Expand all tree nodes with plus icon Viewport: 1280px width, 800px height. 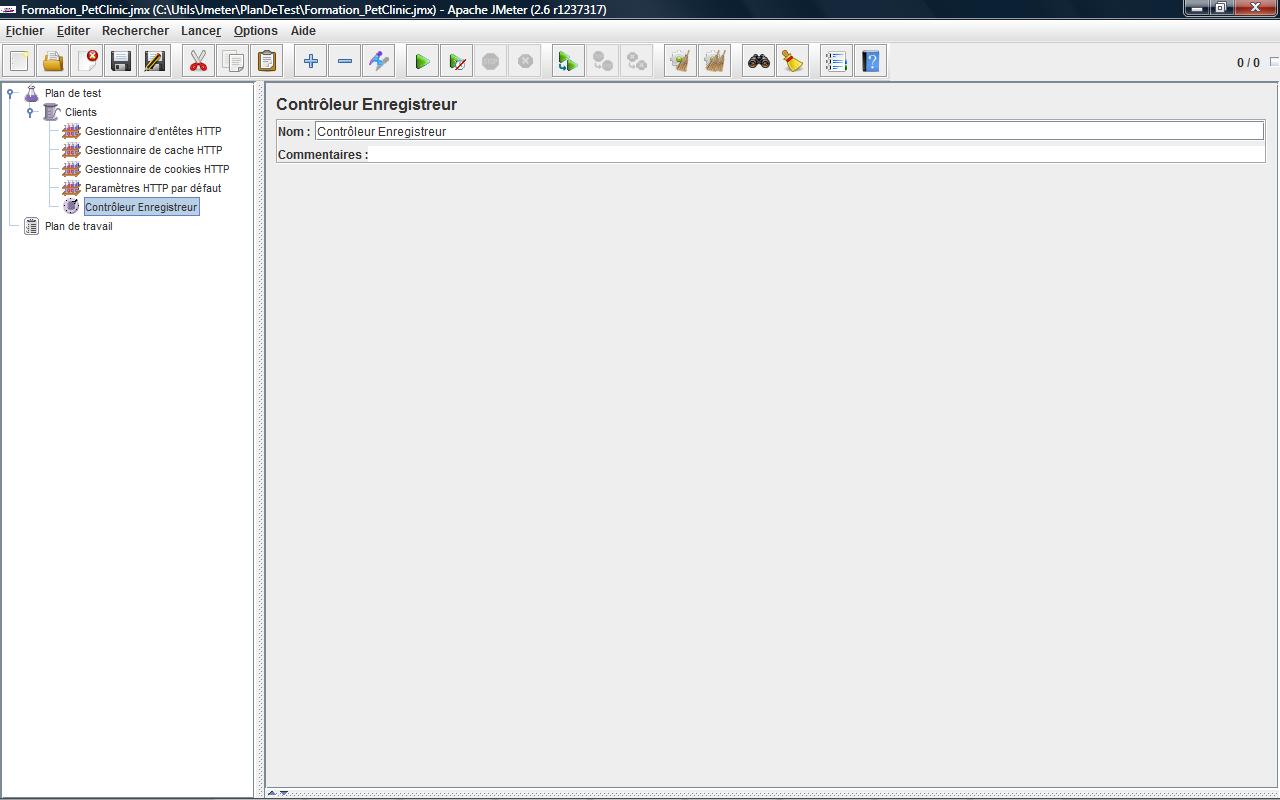click(x=311, y=62)
